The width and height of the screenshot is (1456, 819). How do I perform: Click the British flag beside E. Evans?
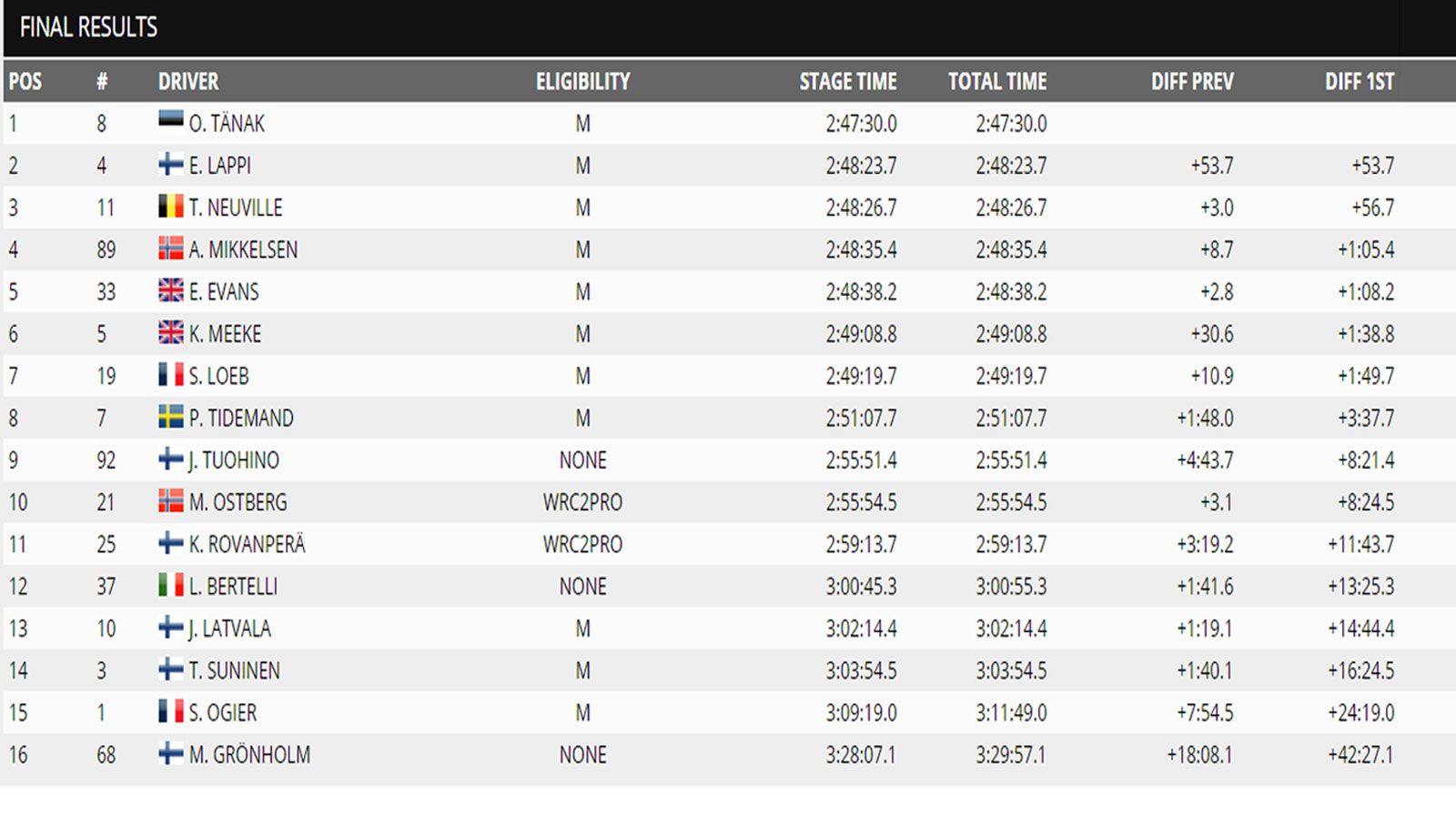(x=170, y=290)
